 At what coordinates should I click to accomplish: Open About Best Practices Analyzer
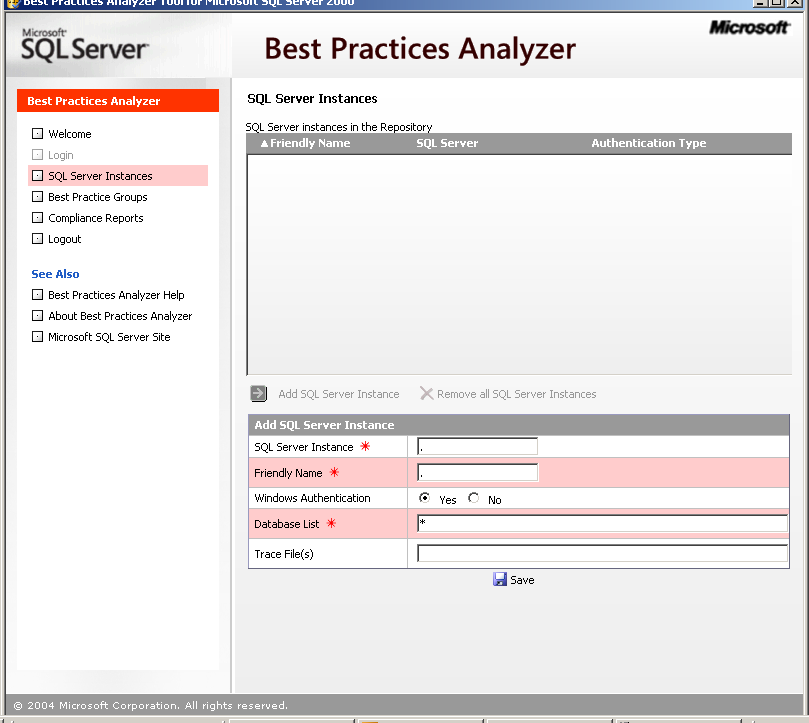[x=120, y=316]
